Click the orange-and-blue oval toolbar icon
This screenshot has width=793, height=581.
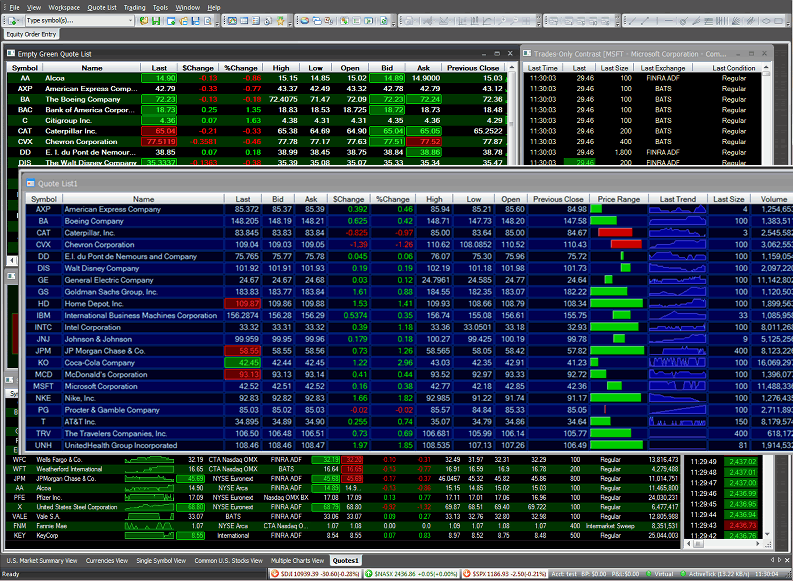tap(305, 21)
